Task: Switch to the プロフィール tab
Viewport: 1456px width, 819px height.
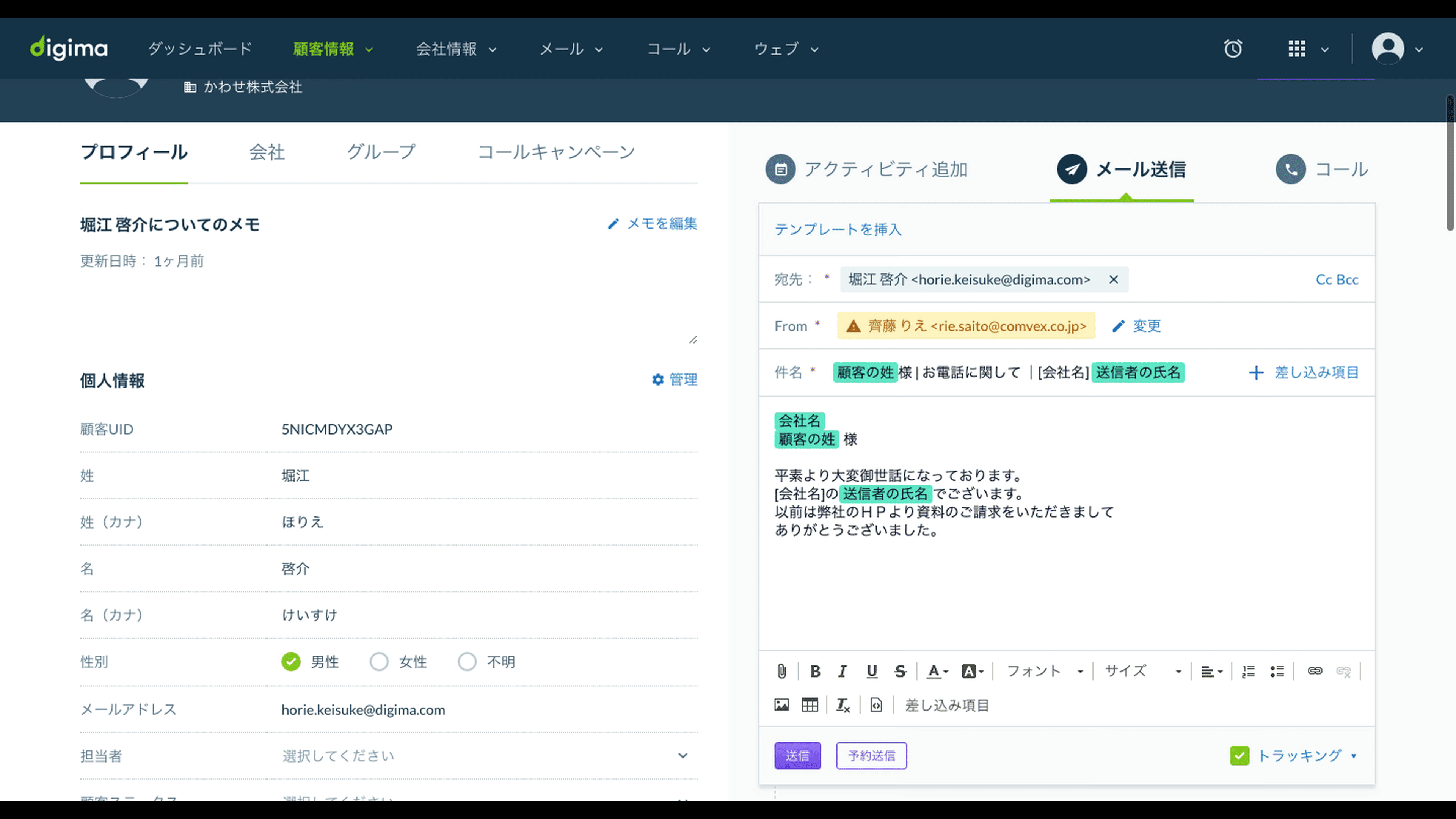Action: click(x=134, y=152)
